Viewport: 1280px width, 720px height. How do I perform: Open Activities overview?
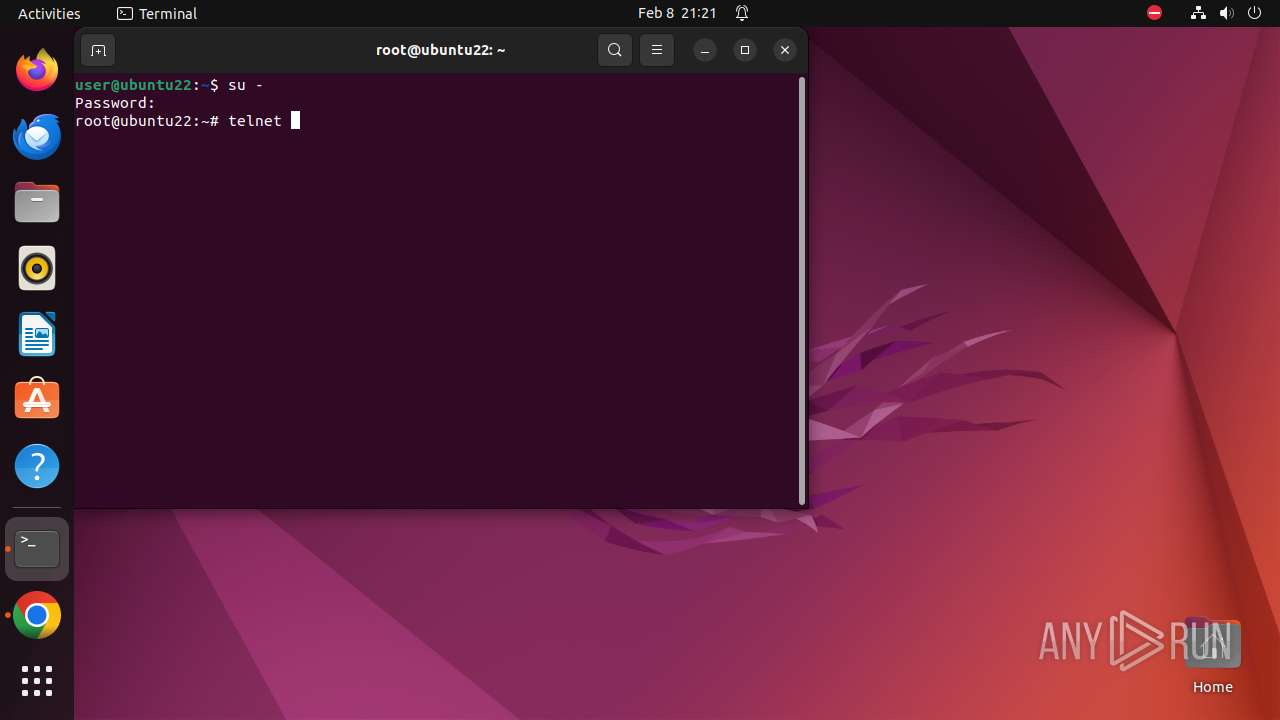pos(49,13)
